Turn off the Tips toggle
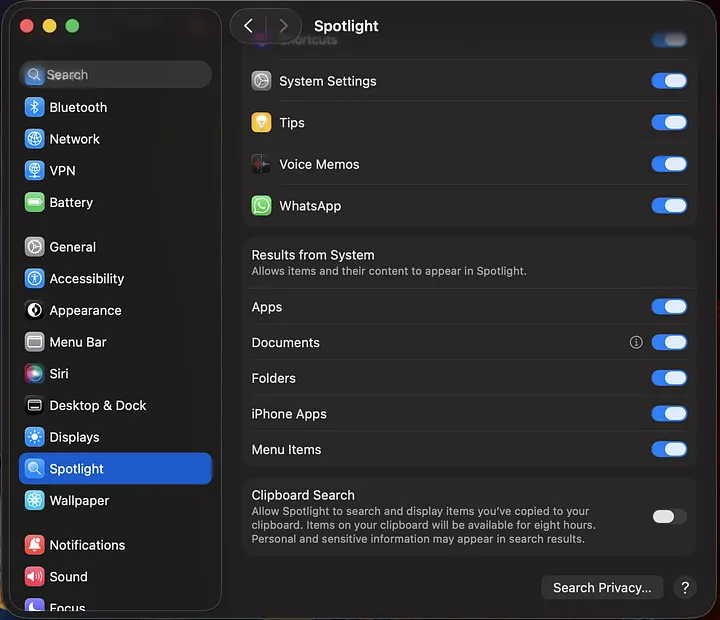Viewport: 720px width, 620px height. tap(669, 123)
